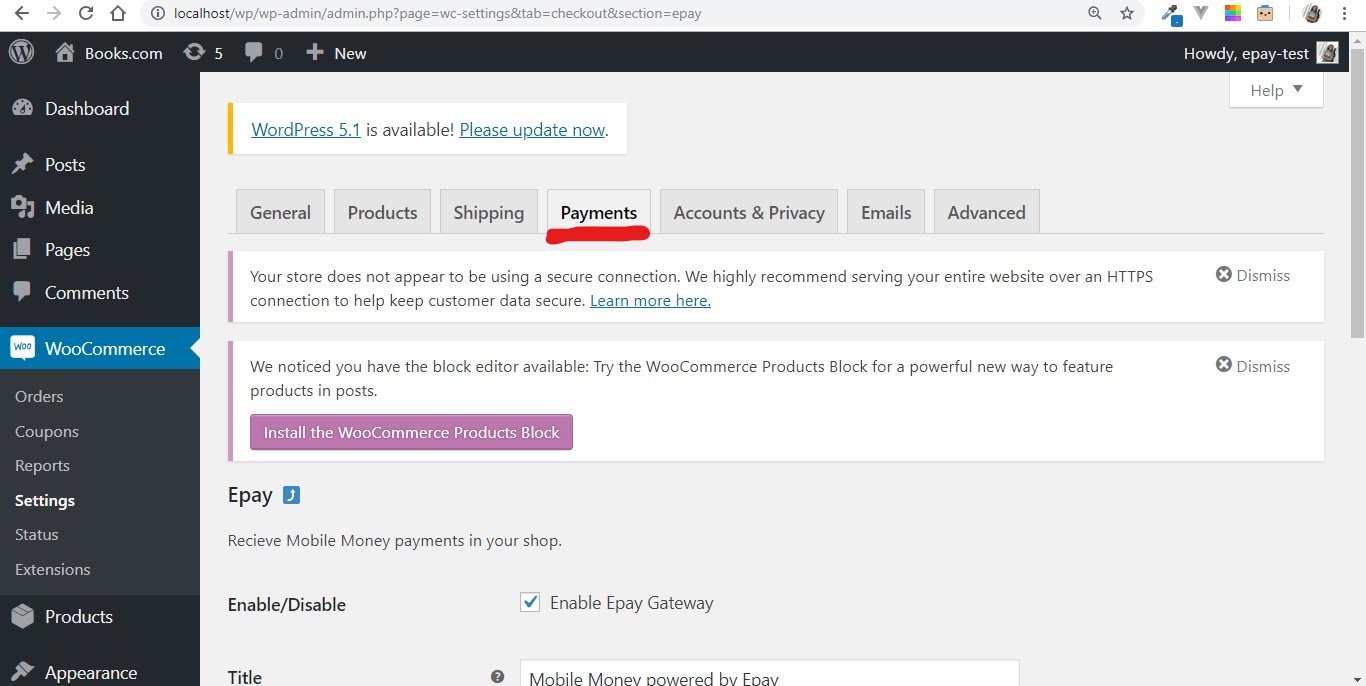Select the Payments tab
This screenshot has height=686, width=1366.
[x=599, y=212]
